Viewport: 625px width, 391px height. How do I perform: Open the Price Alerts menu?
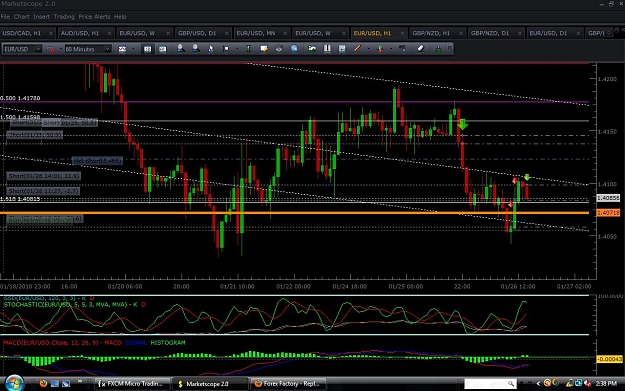[94, 17]
